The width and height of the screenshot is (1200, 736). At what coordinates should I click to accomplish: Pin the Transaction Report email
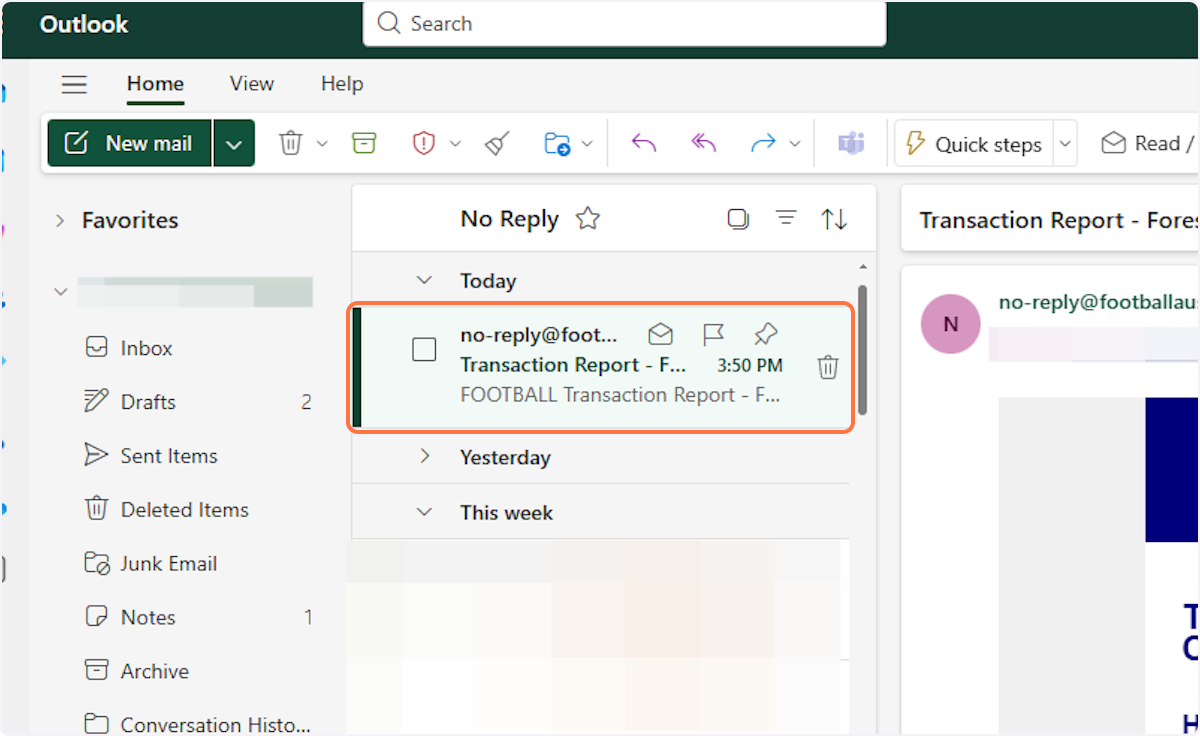tap(766, 334)
